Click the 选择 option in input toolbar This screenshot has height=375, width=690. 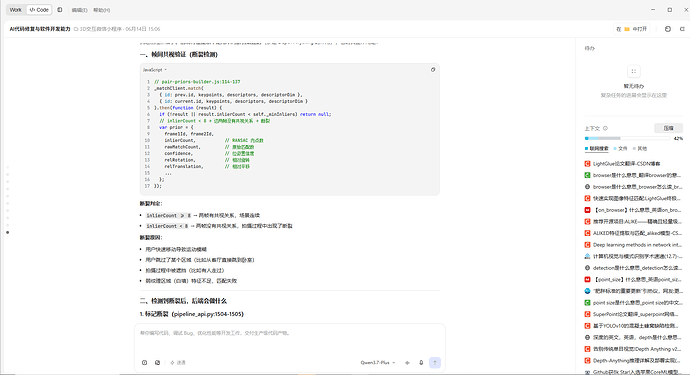[x=178, y=363]
